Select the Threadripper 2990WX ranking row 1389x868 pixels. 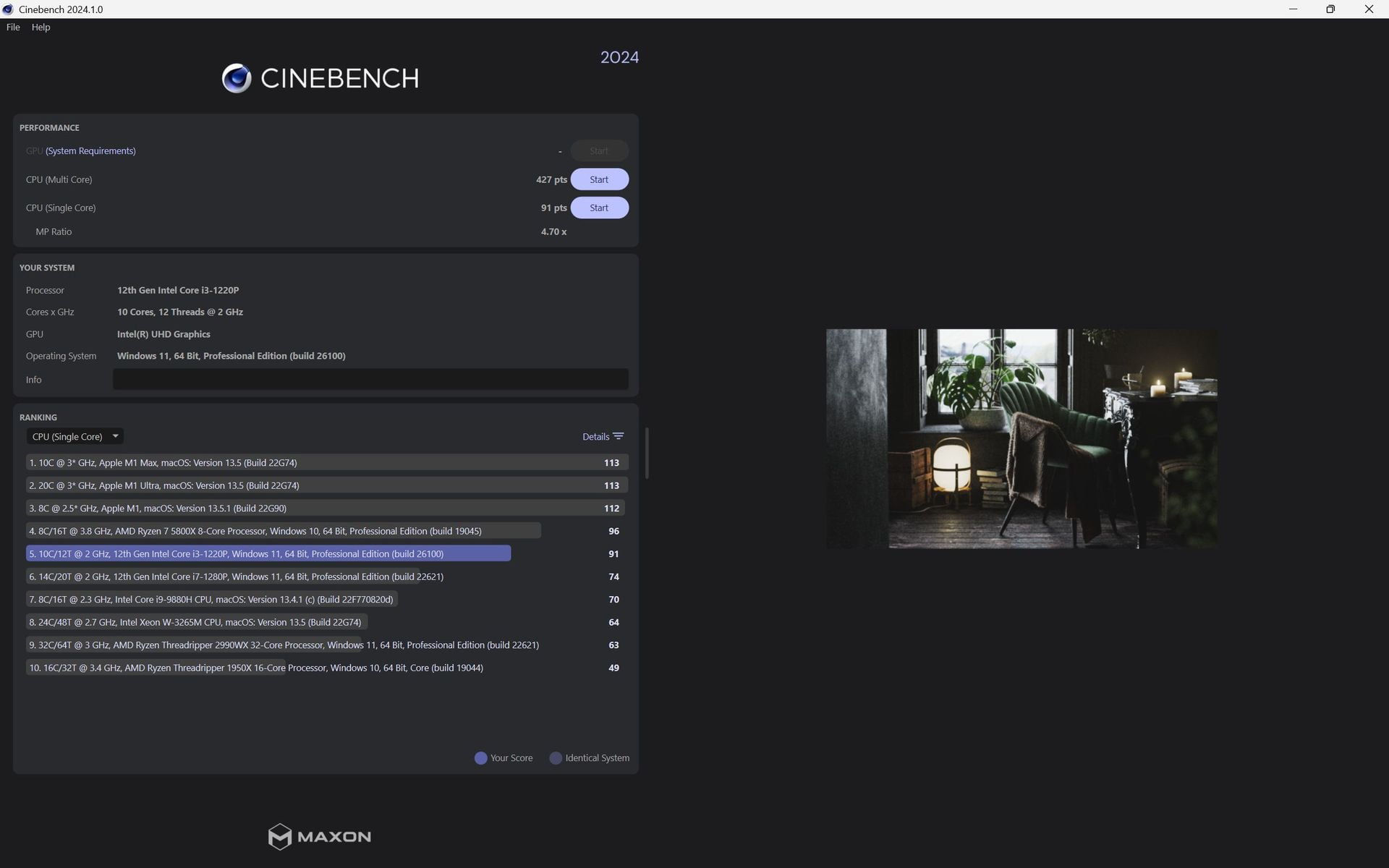coord(327,644)
